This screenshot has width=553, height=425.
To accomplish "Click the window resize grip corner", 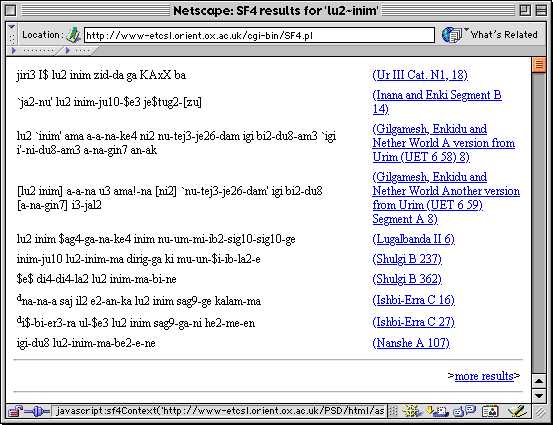I will 540,411.
